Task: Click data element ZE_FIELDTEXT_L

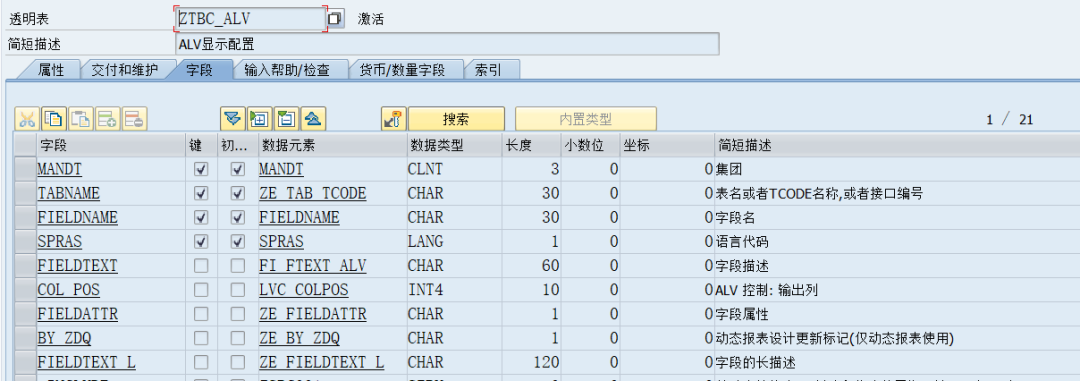Action: [x=322, y=362]
